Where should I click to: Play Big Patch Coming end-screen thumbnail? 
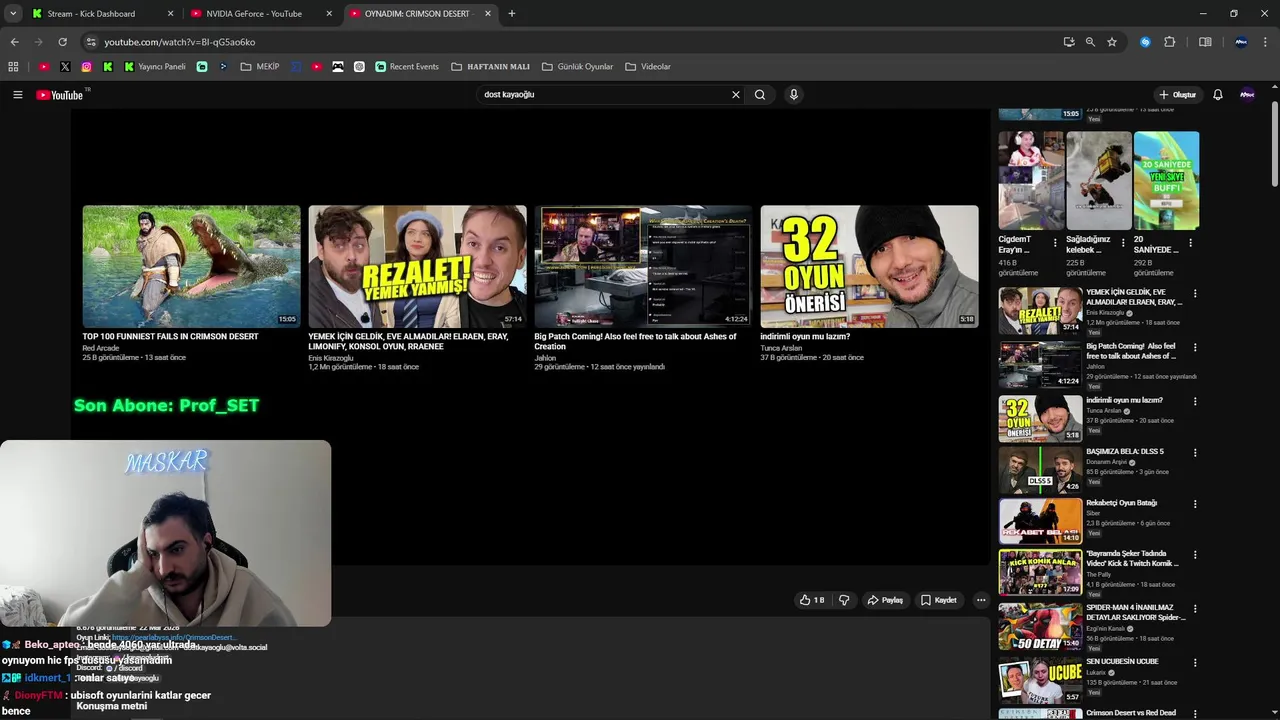click(643, 267)
